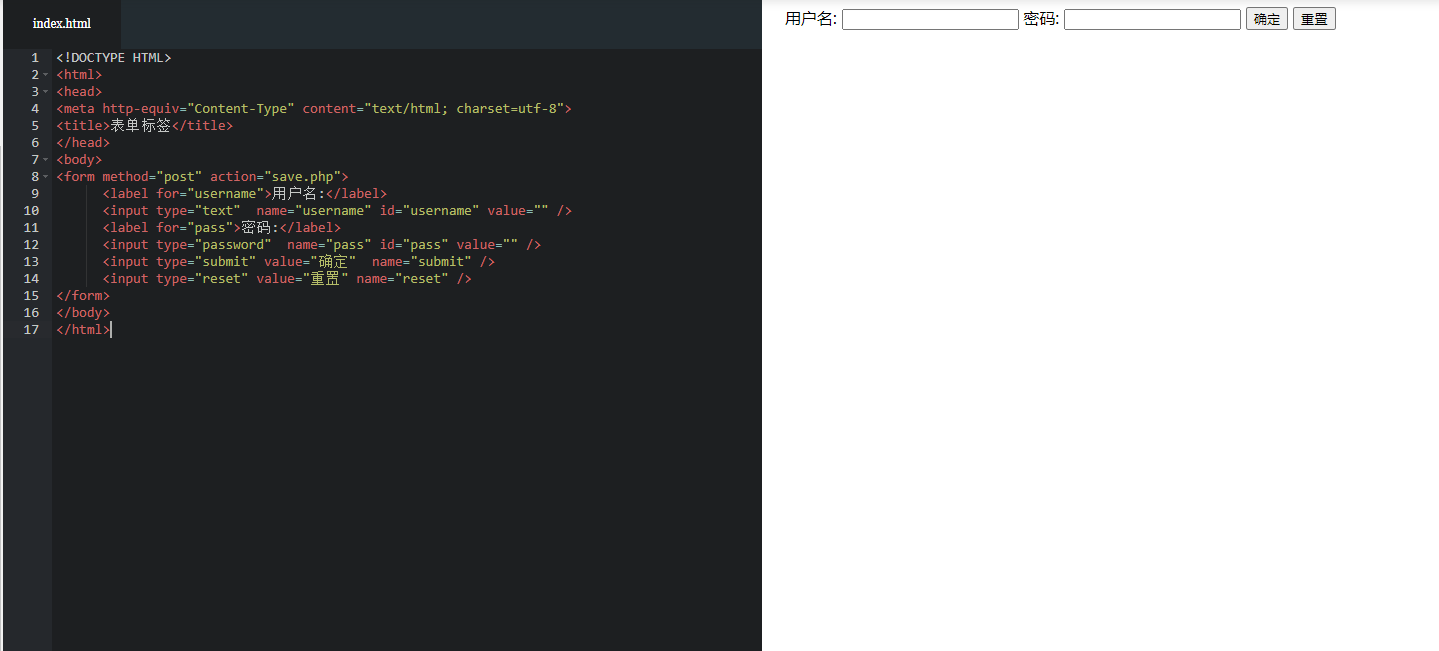Click the 用户名 text input field in preview
This screenshot has width=1439, height=651.
pos(930,19)
